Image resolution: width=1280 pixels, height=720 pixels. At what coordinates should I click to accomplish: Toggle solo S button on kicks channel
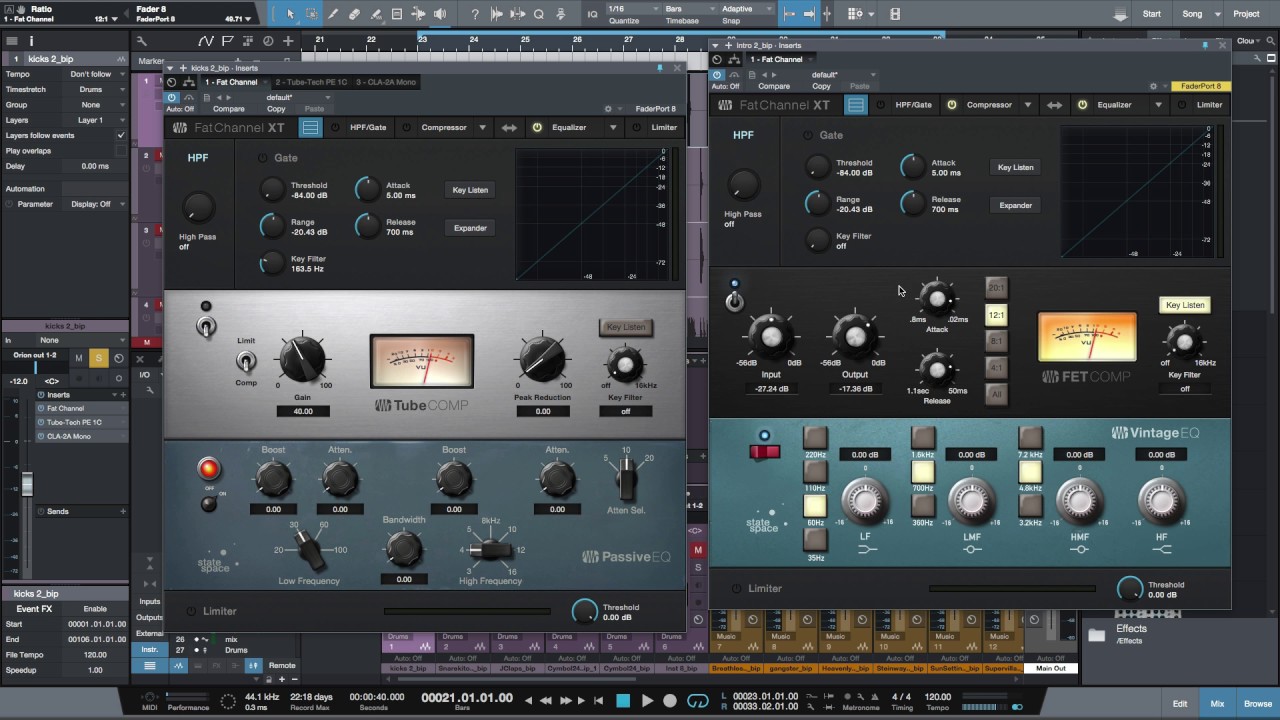pyautogui.click(x=98, y=358)
